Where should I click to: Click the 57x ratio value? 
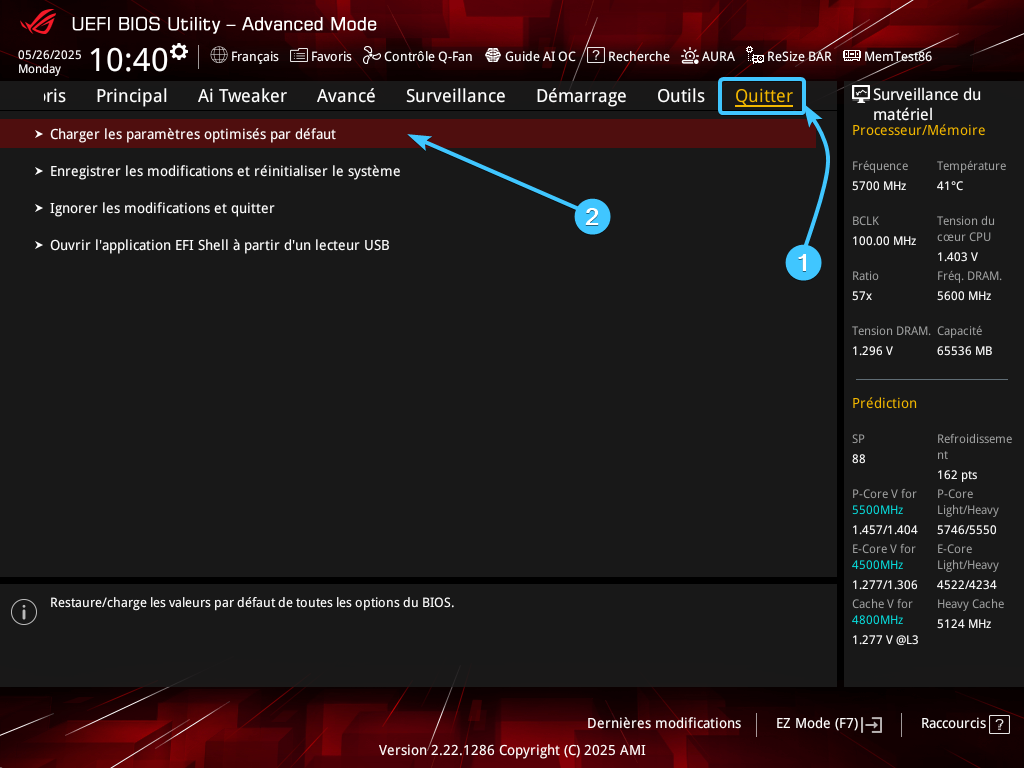[862, 296]
